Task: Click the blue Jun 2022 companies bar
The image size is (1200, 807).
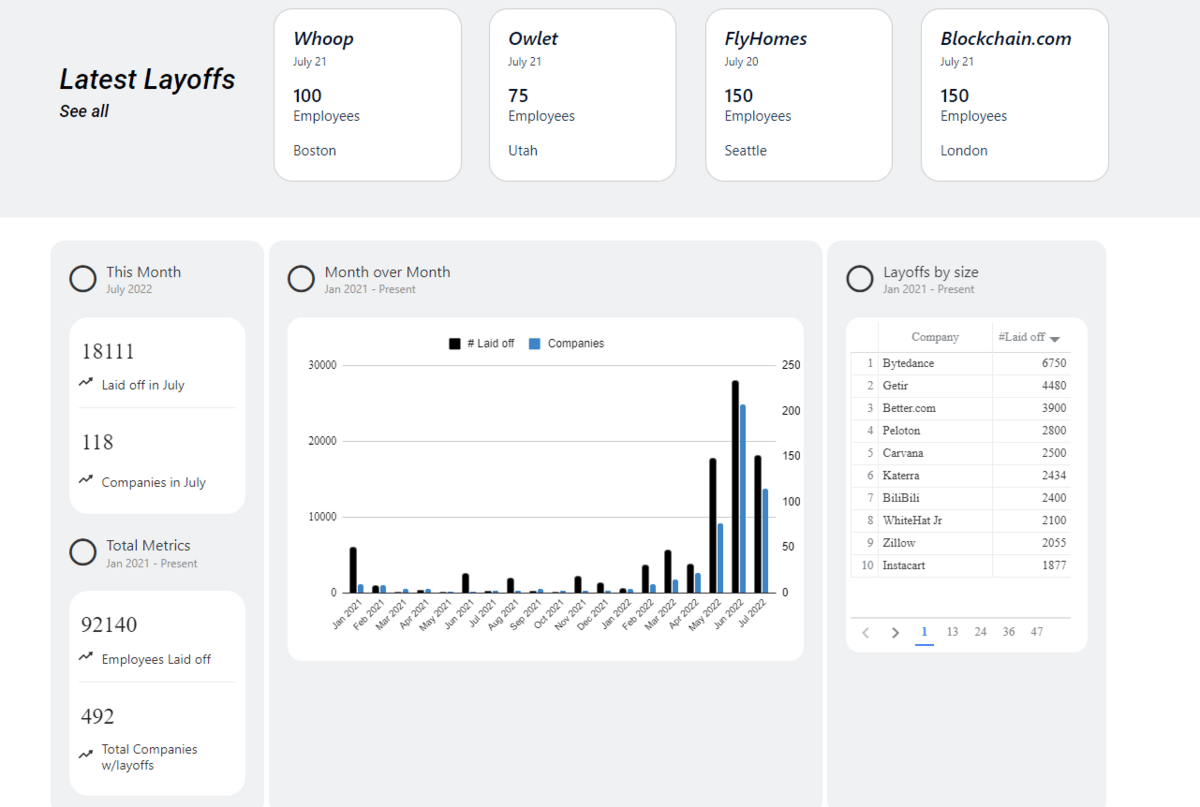Action: [x=743, y=498]
